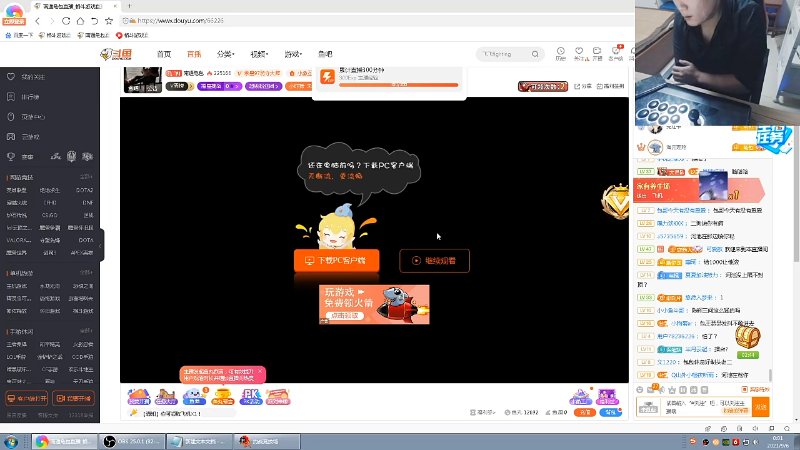Open CS:GO category in sidebar
The image size is (800, 450).
pyautogui.click(x=49, y=215)
